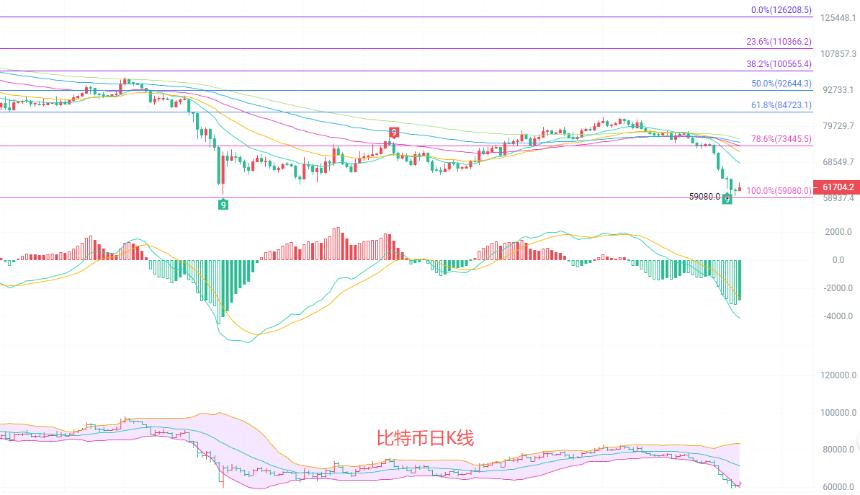Click the -4000.0 MACD axis value
The image size is (860, 495).
(x=838, y=316)
